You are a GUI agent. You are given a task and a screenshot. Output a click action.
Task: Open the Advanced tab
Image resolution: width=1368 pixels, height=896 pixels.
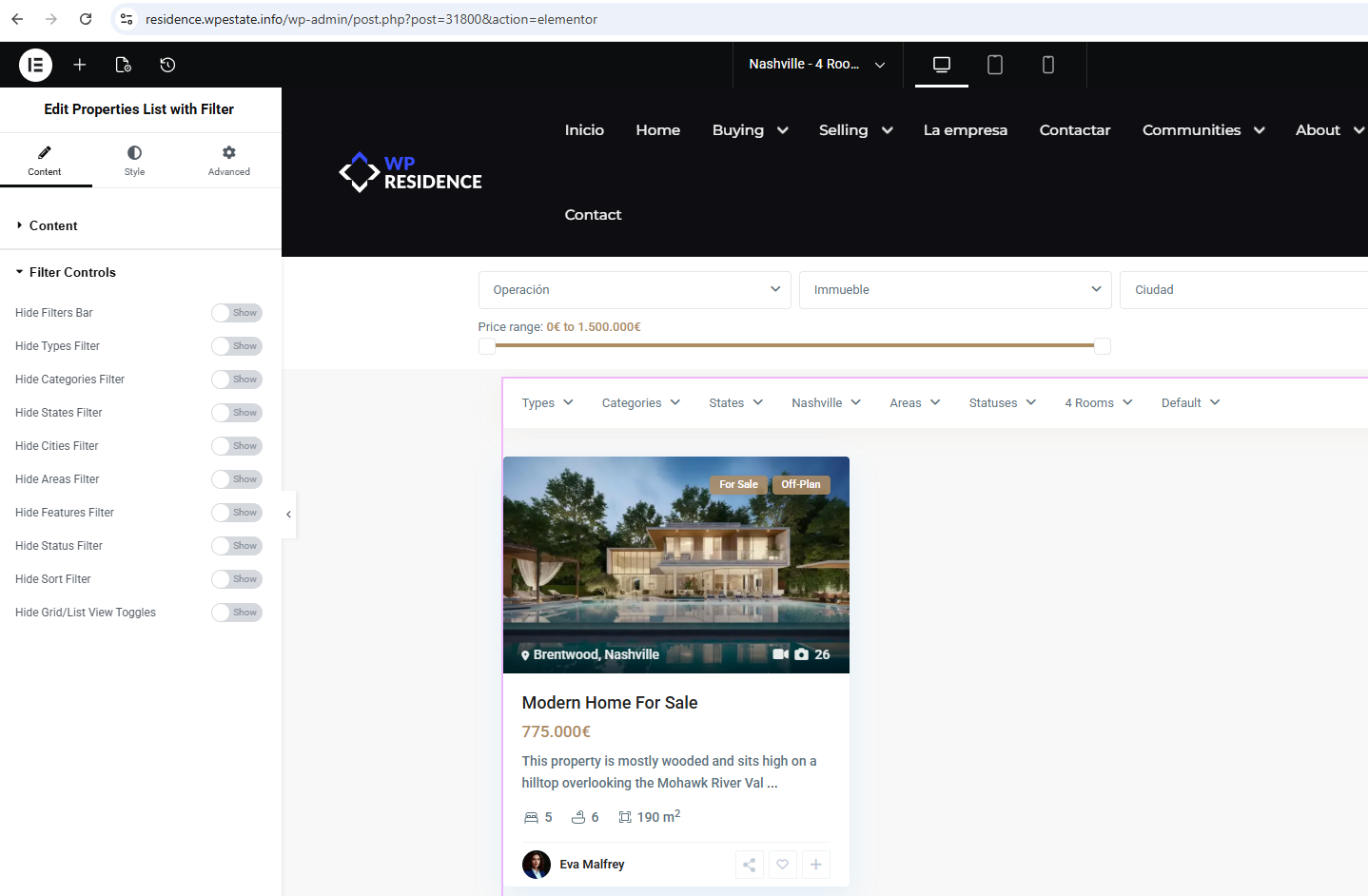[229, 161]
